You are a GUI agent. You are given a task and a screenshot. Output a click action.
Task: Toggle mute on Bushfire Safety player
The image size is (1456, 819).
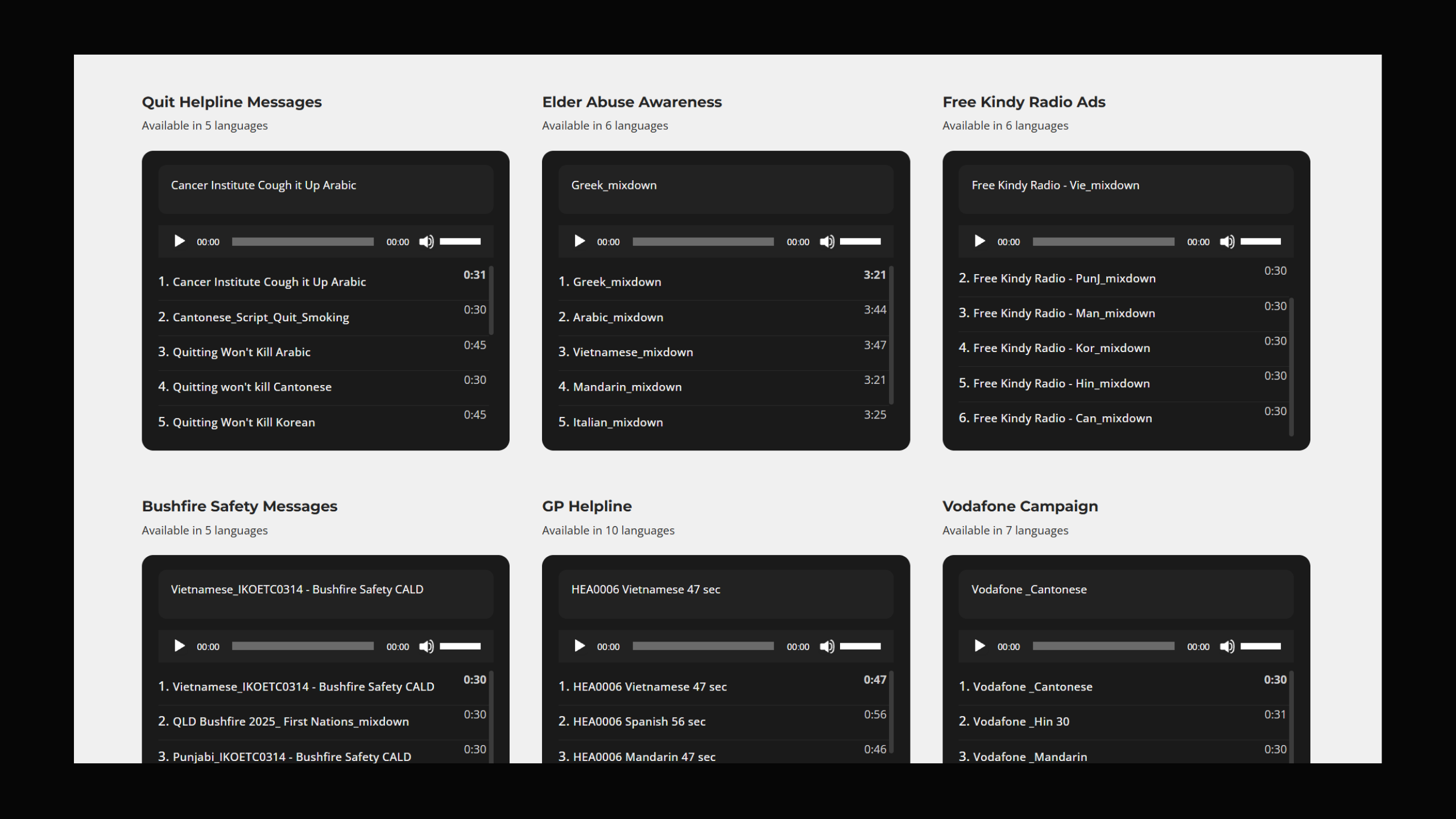click(x=426, y=647)
